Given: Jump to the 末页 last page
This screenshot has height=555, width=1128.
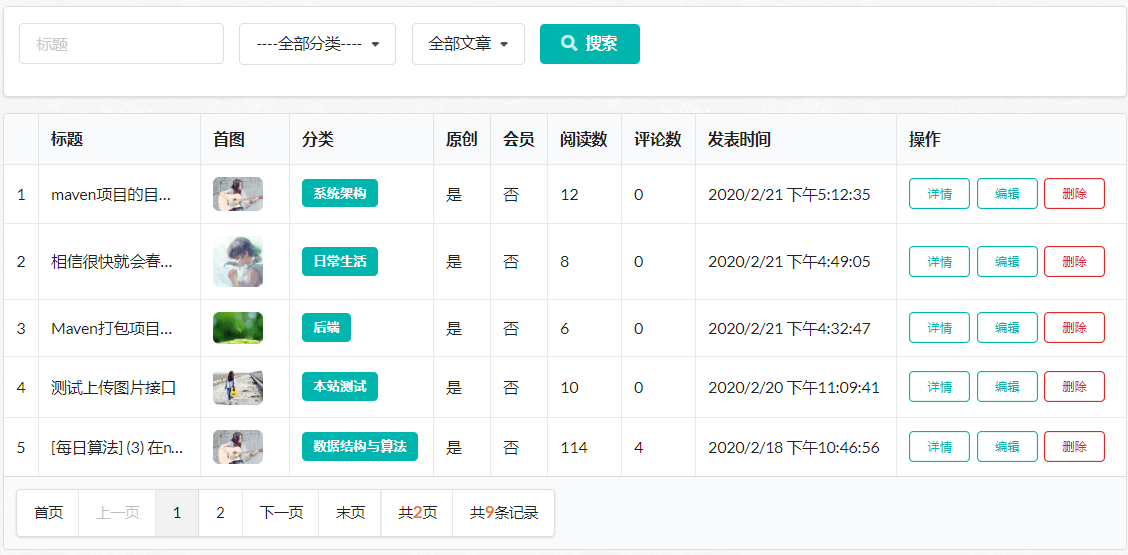Looking at the screenshot, I should click(x=350, y=513).
